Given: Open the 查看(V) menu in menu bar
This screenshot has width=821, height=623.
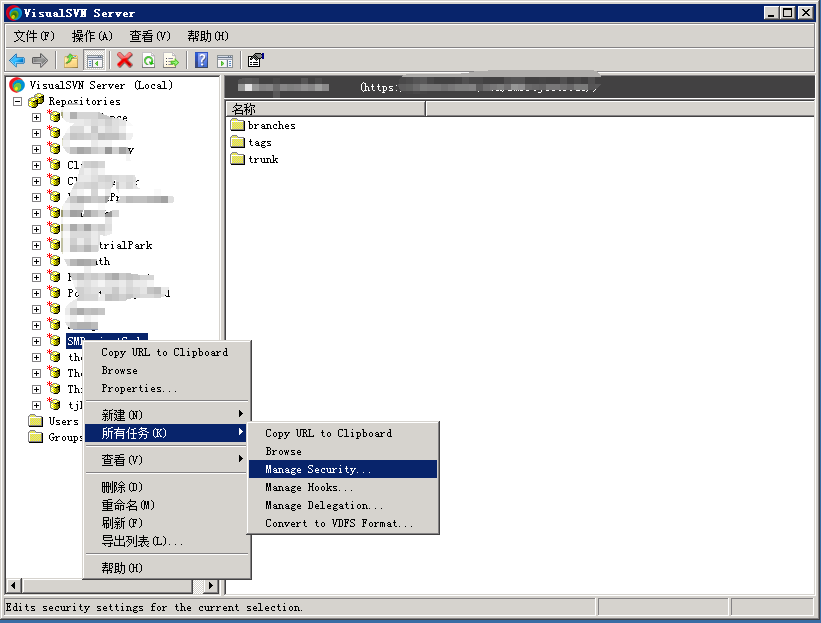Looking at the screenshot, I should [150, 36].
